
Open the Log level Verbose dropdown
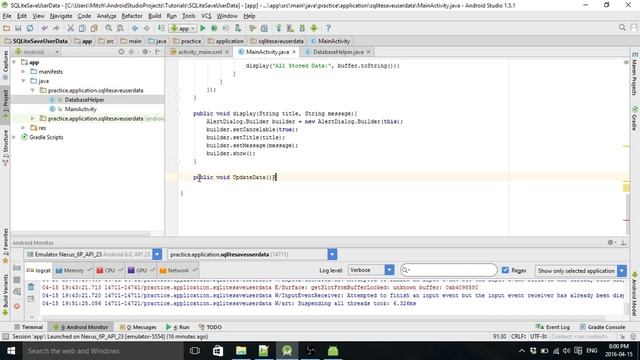click(371, 270)
